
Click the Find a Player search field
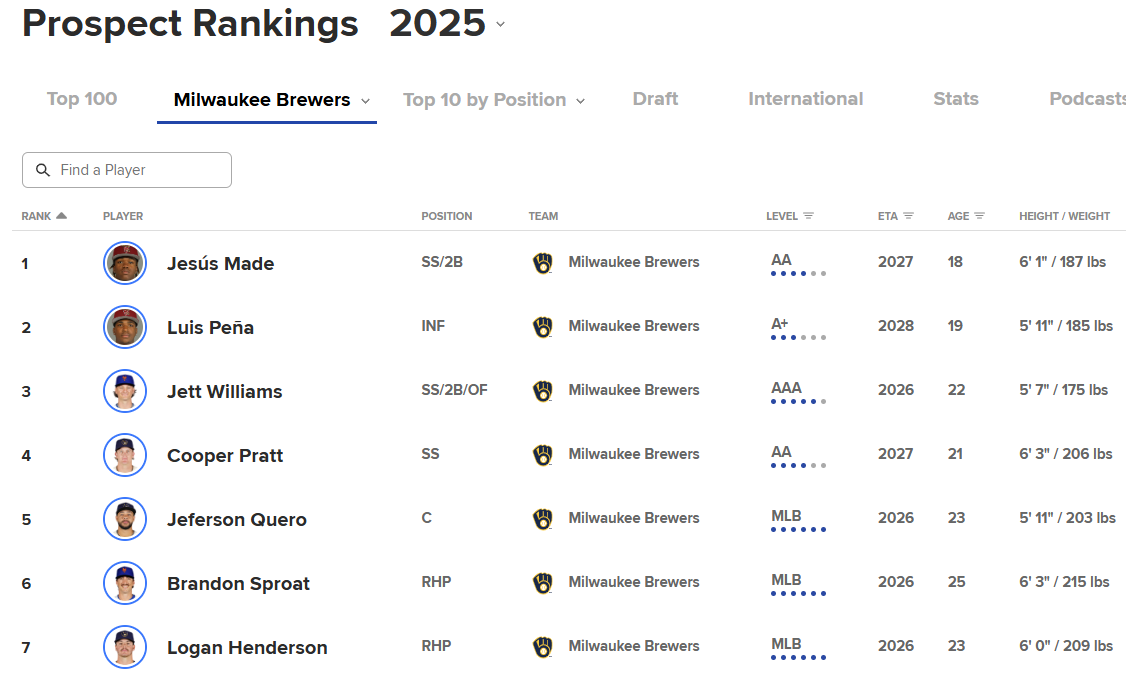pos(140,170)
